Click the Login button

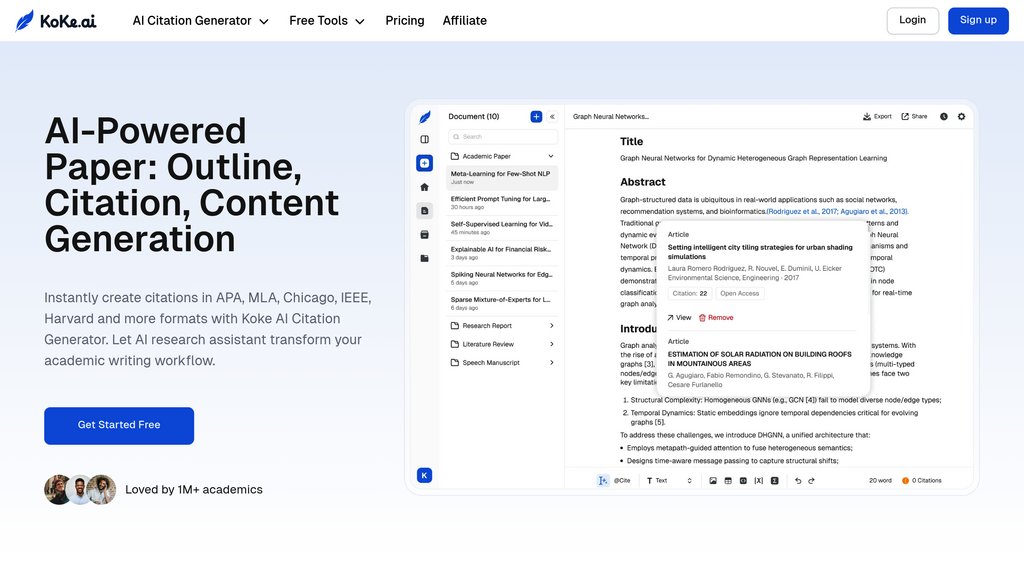pyautogui.click(x=912, y=20)
